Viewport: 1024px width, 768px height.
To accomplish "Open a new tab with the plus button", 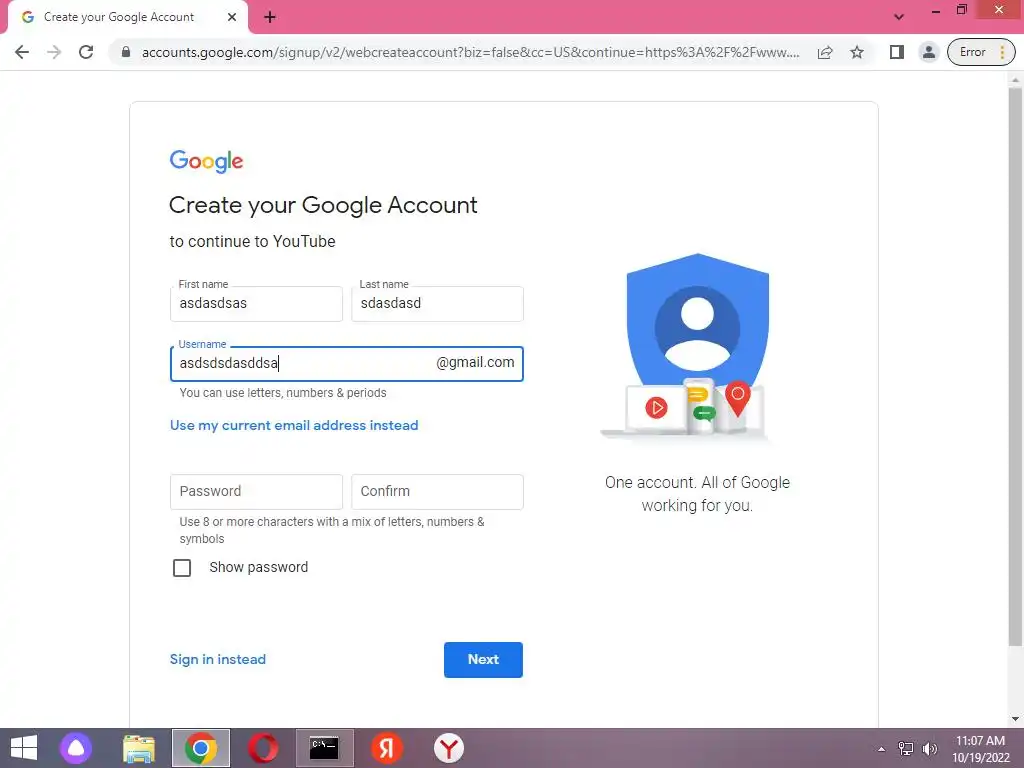I will coord(270,18).
